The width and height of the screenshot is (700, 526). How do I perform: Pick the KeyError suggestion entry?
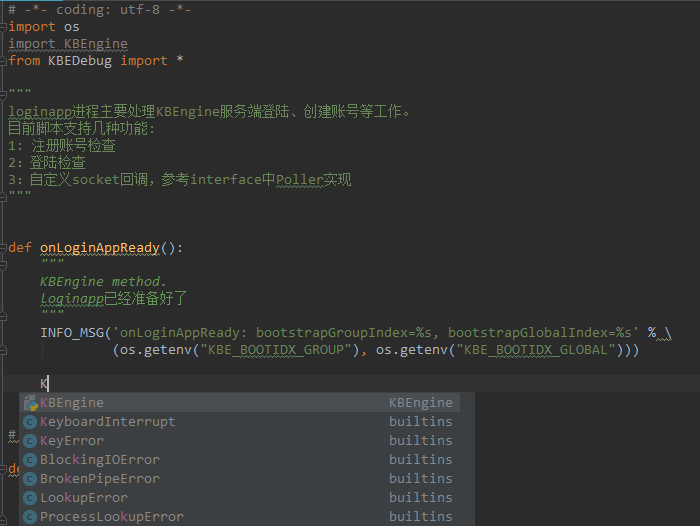point(72,441)
